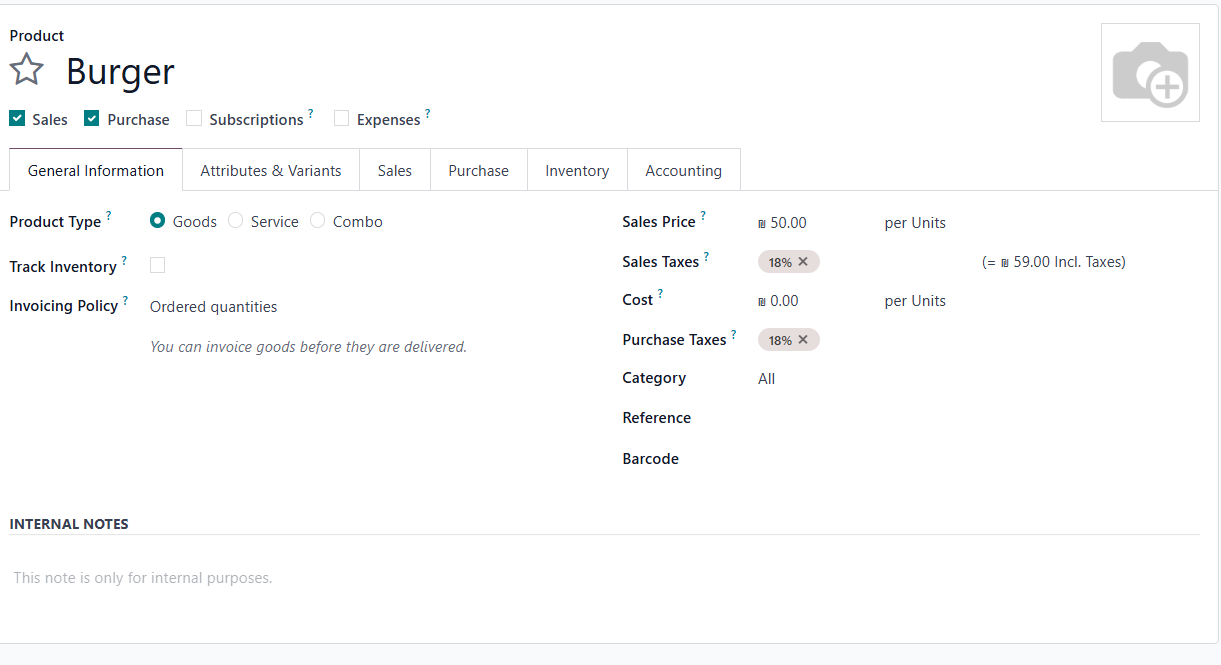Click the camera icon to upload product image
The image size is (1221, 665).
(1149, 73)
